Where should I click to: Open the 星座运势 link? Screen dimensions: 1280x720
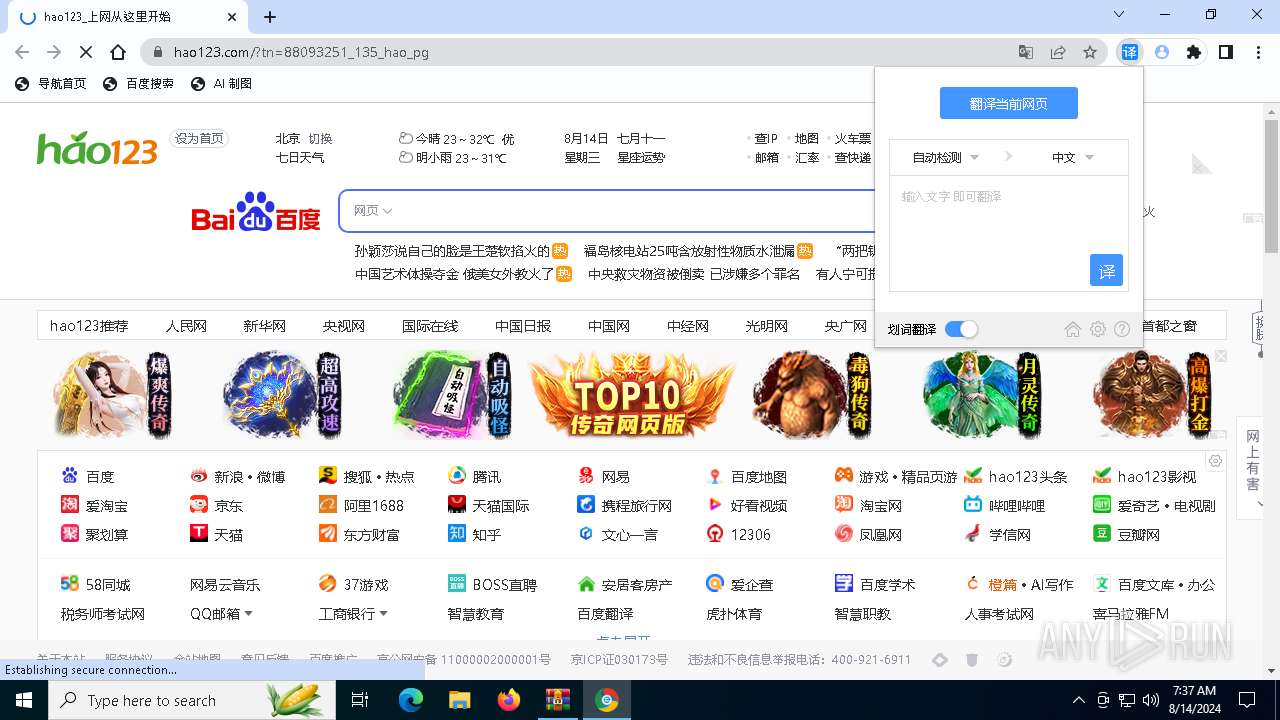(x=641, y=158)
